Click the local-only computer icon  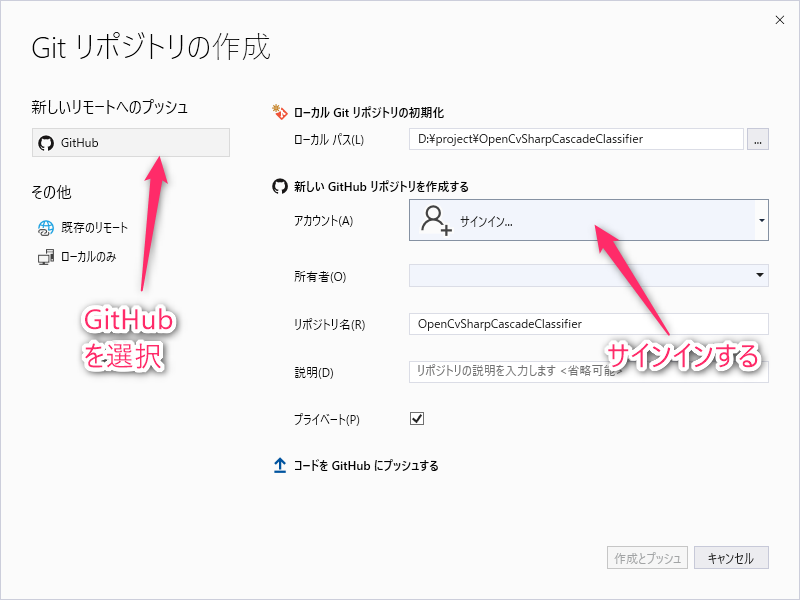pyautogui.click(x=46, y=257)
